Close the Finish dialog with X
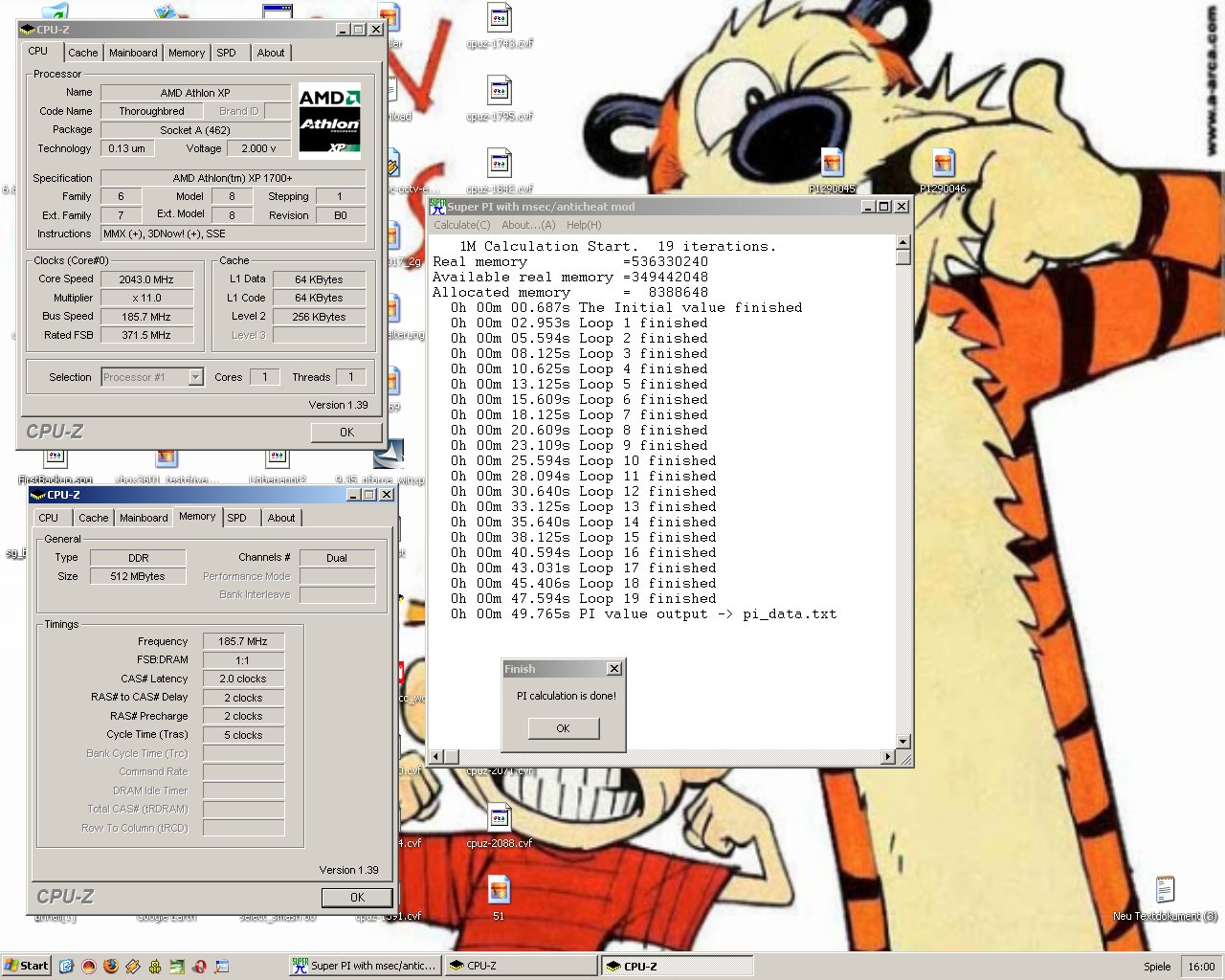The width and height of the screenshot is (1225, 980). (614, 668)
